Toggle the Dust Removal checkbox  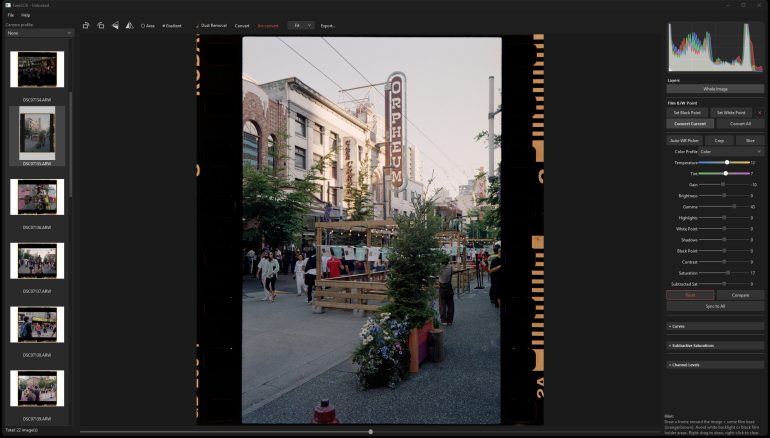[x=211, y=26]
